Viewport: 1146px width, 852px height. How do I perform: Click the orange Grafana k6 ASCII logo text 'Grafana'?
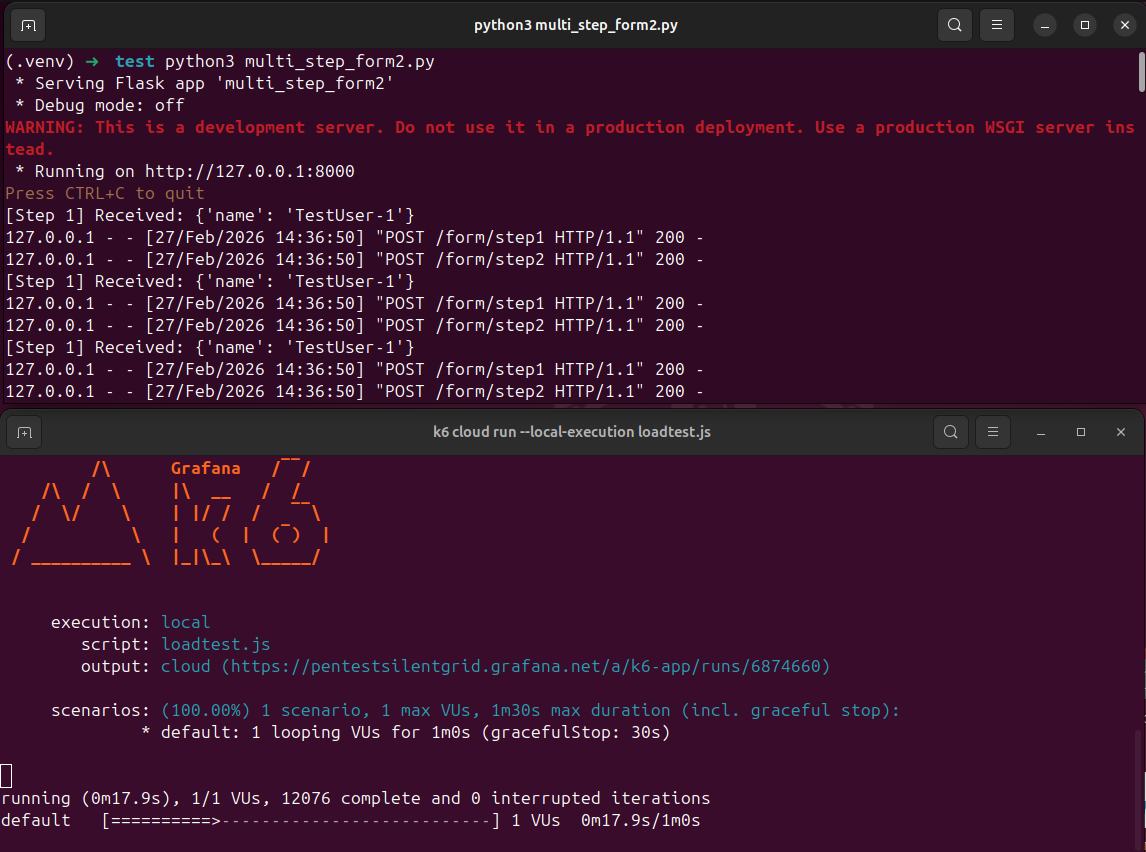coord(205,468)
